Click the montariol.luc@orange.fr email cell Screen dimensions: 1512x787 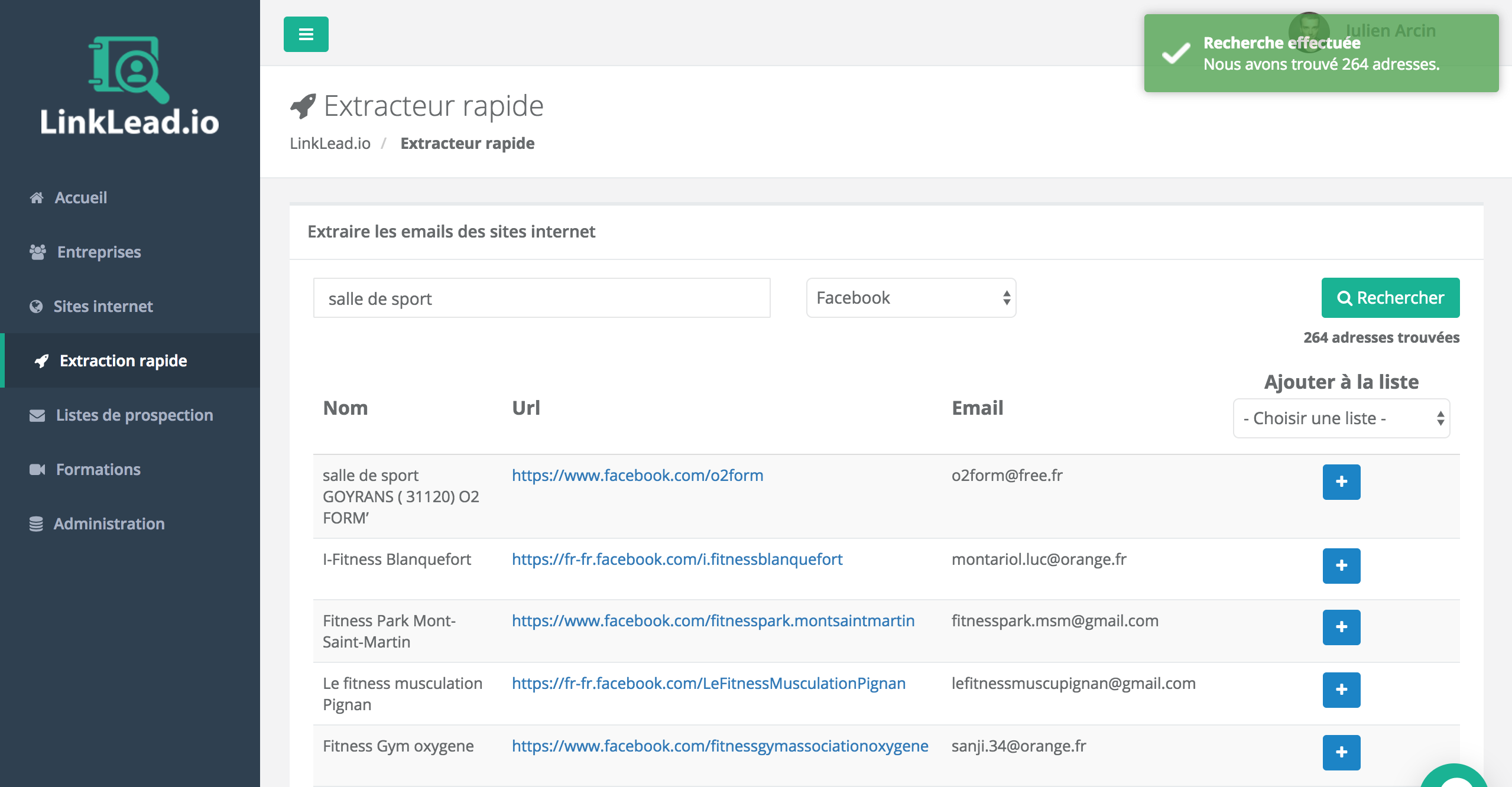[x=1039, y=559]
